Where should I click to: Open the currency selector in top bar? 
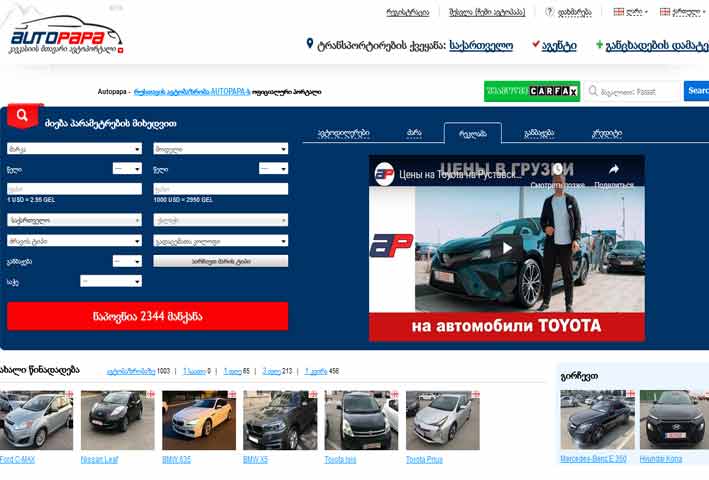tap(631, 12)
